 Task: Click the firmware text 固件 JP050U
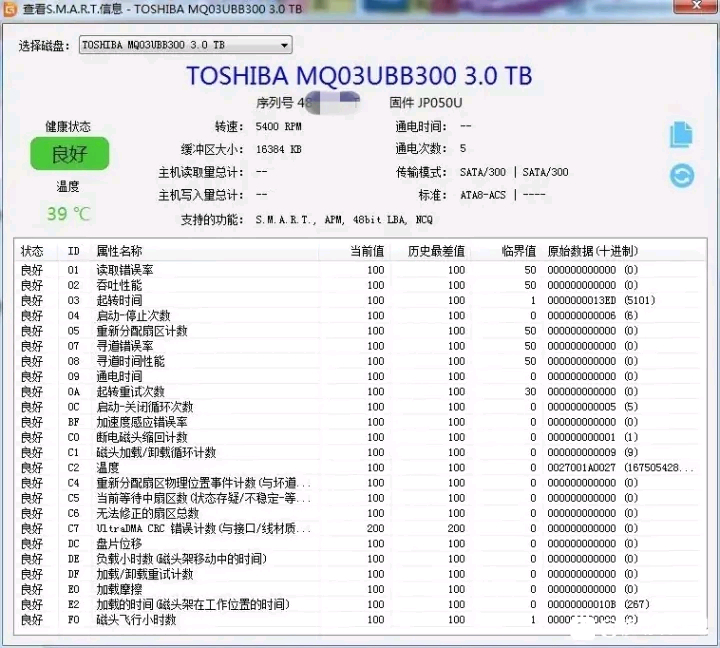click(x=426, y=102)
